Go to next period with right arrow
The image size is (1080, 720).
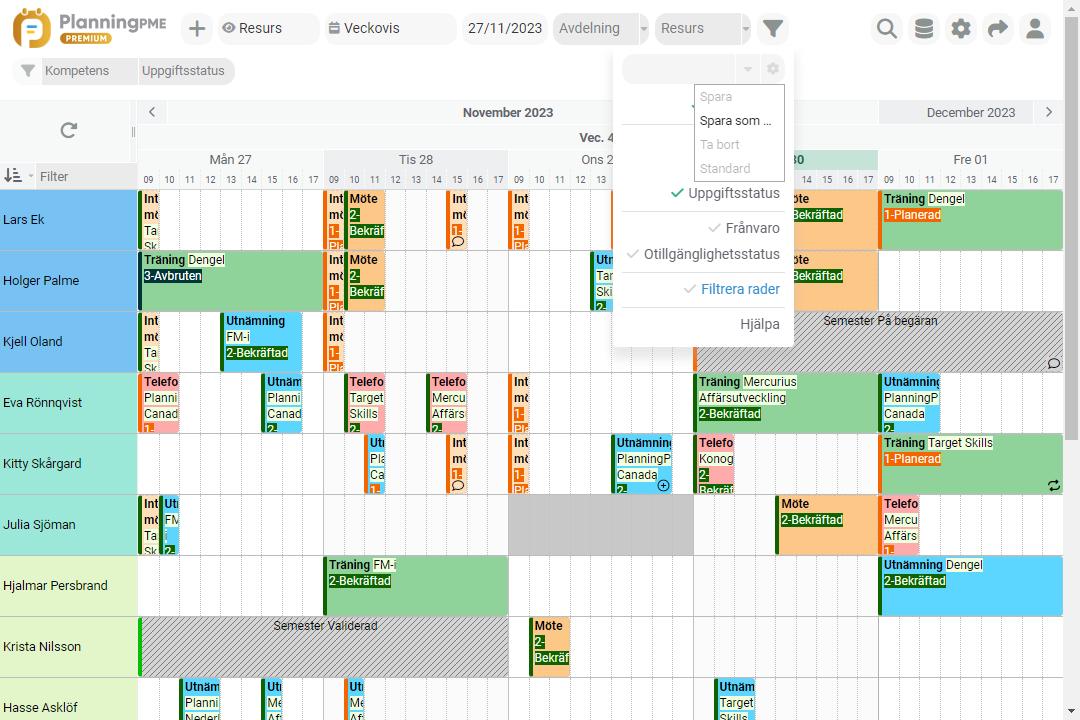[1048, 112]
